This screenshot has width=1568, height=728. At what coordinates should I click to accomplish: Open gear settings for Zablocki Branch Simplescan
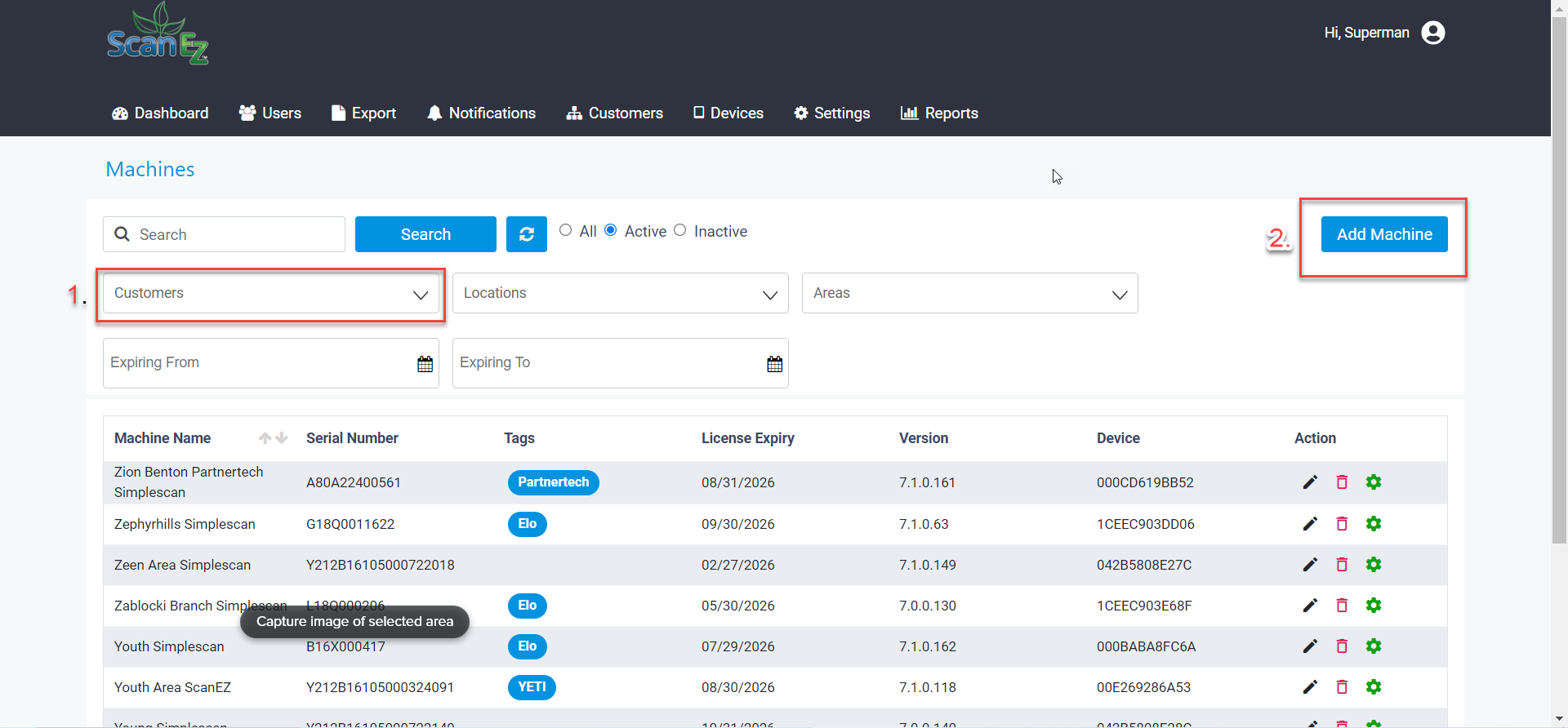(1374, 606)
